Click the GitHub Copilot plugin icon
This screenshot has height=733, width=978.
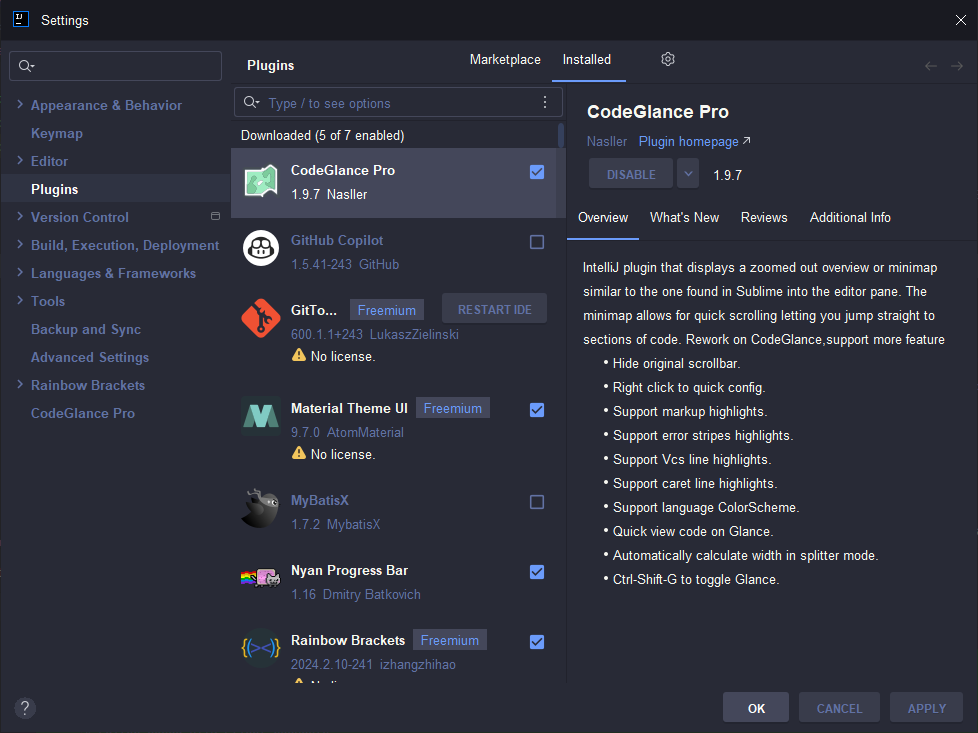(261, 248)
